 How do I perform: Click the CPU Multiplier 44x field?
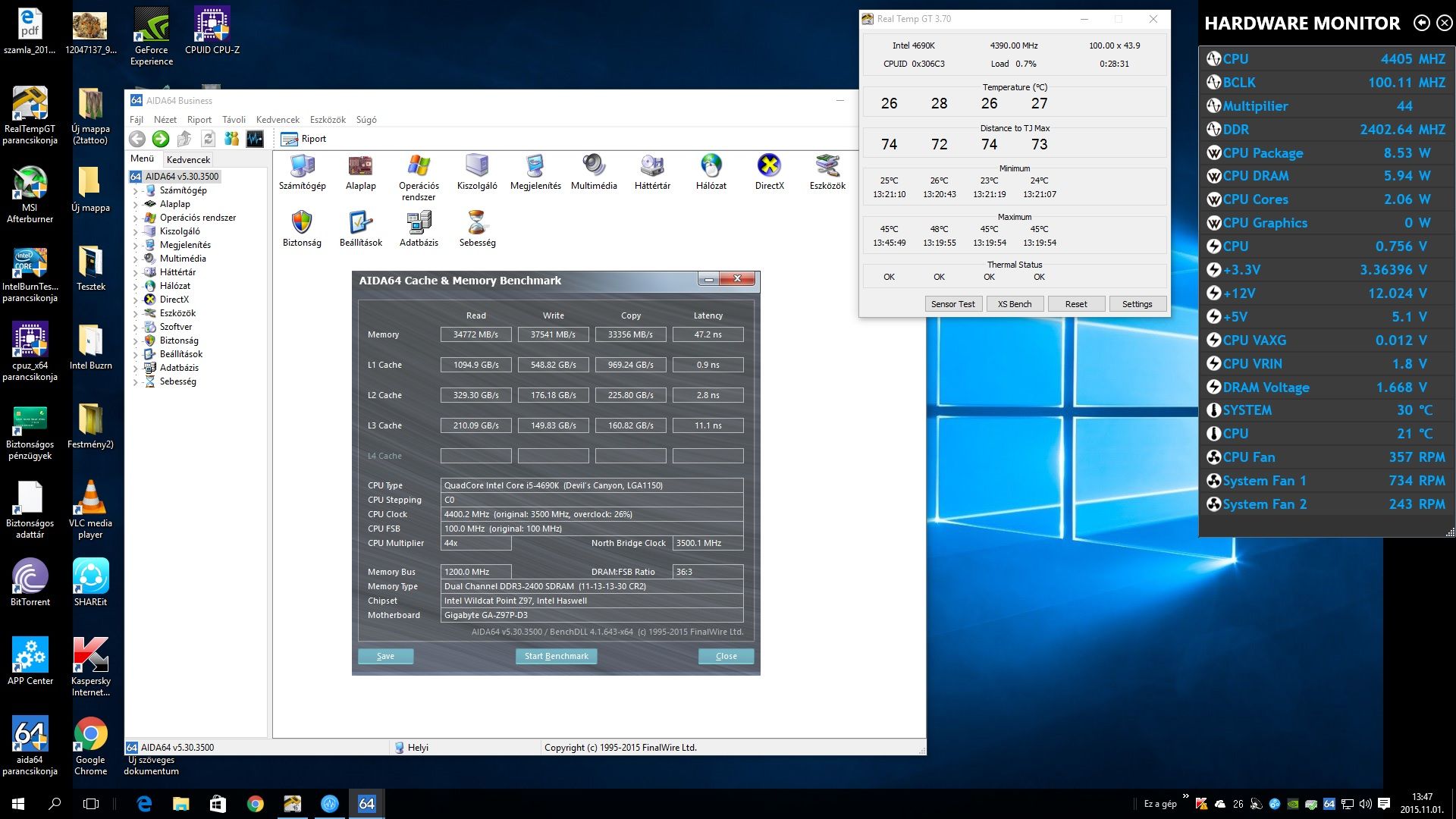(475, 543)
